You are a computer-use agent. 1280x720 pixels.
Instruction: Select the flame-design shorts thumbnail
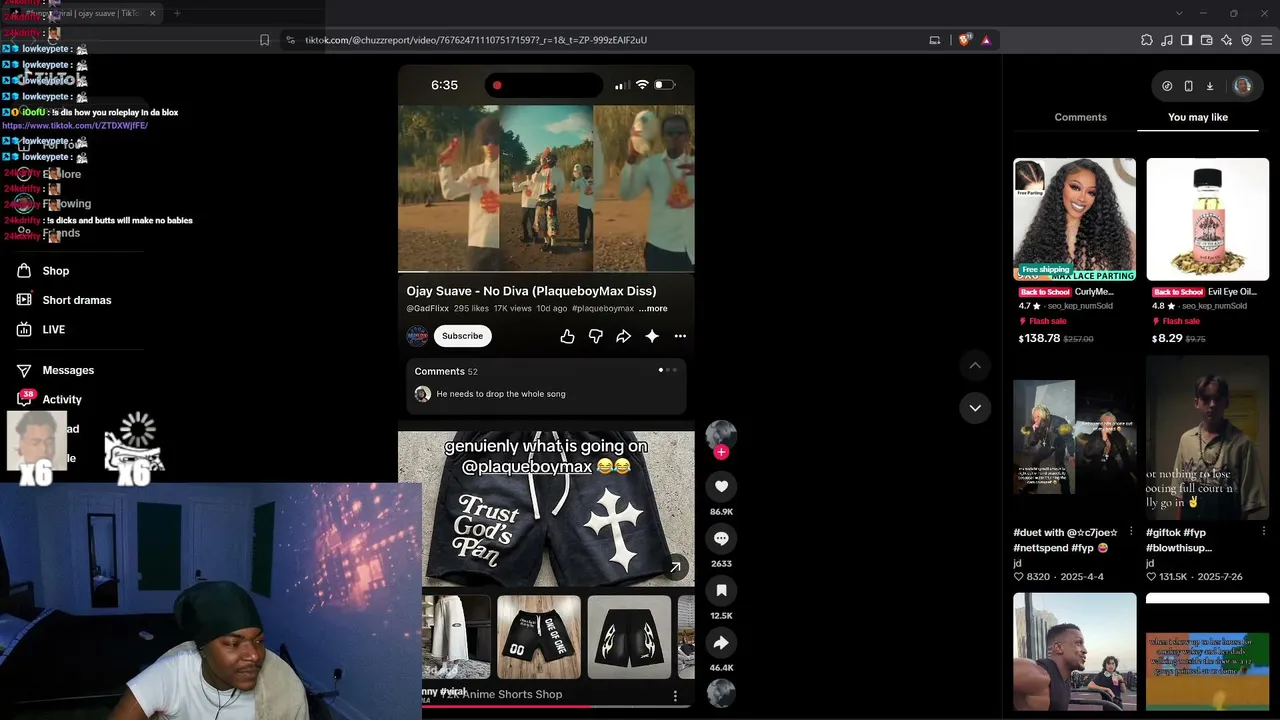click(x=629, y=637)
